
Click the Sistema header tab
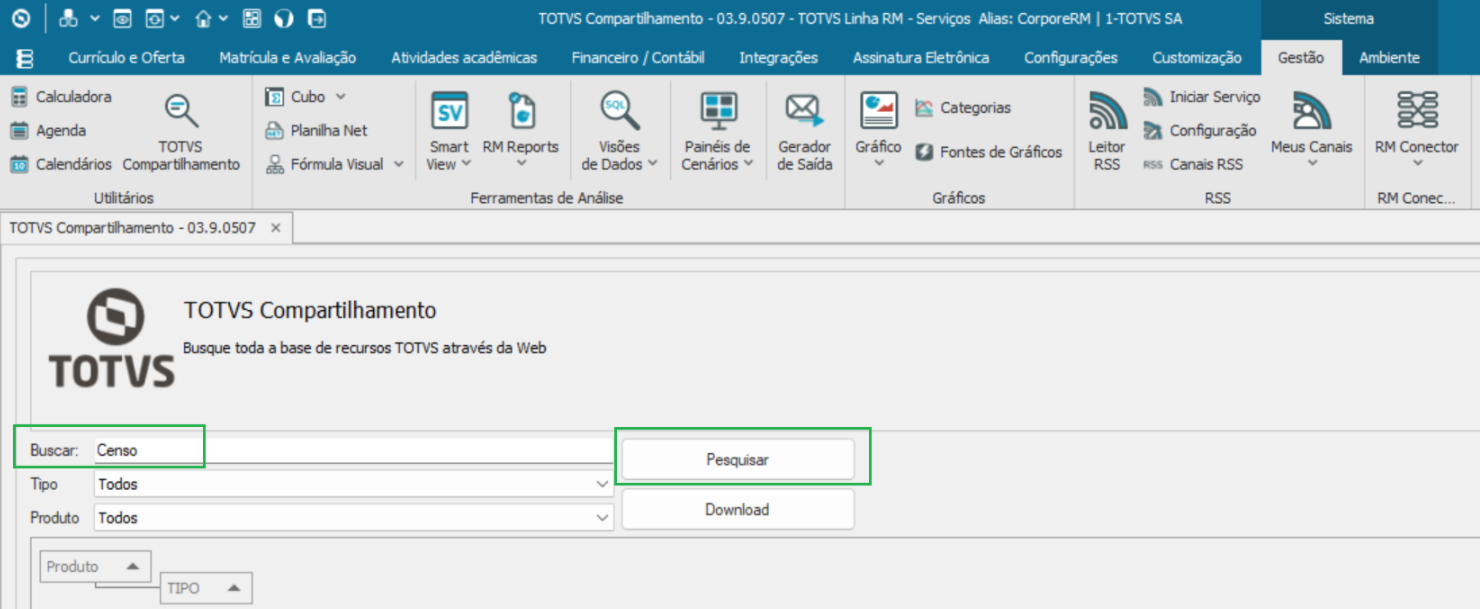coord(1348,18)
